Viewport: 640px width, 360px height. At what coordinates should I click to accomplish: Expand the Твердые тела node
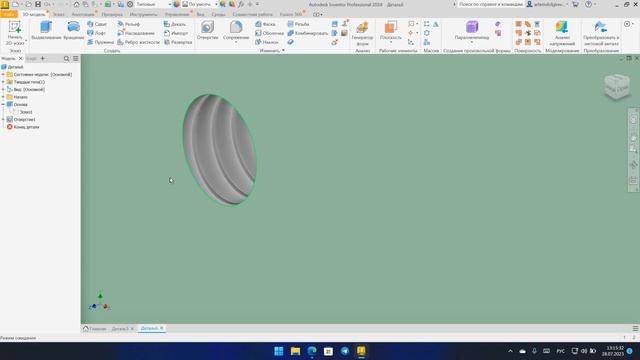click(3, 82)
